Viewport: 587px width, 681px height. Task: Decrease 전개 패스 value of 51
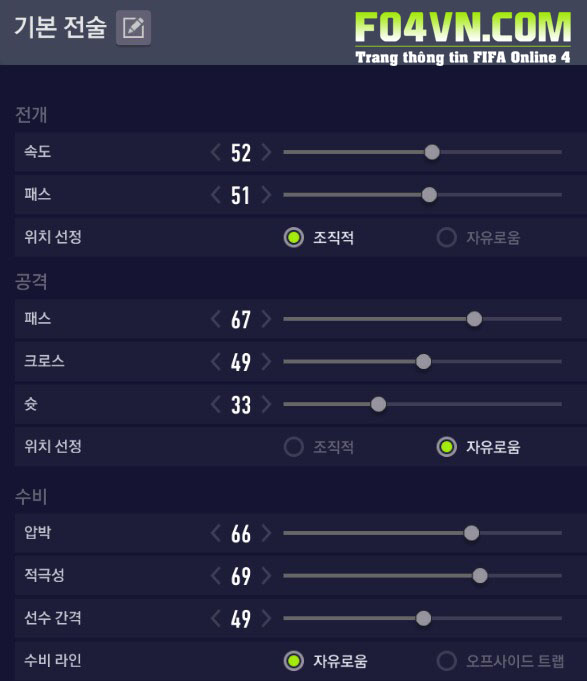[x=216, y=195]
